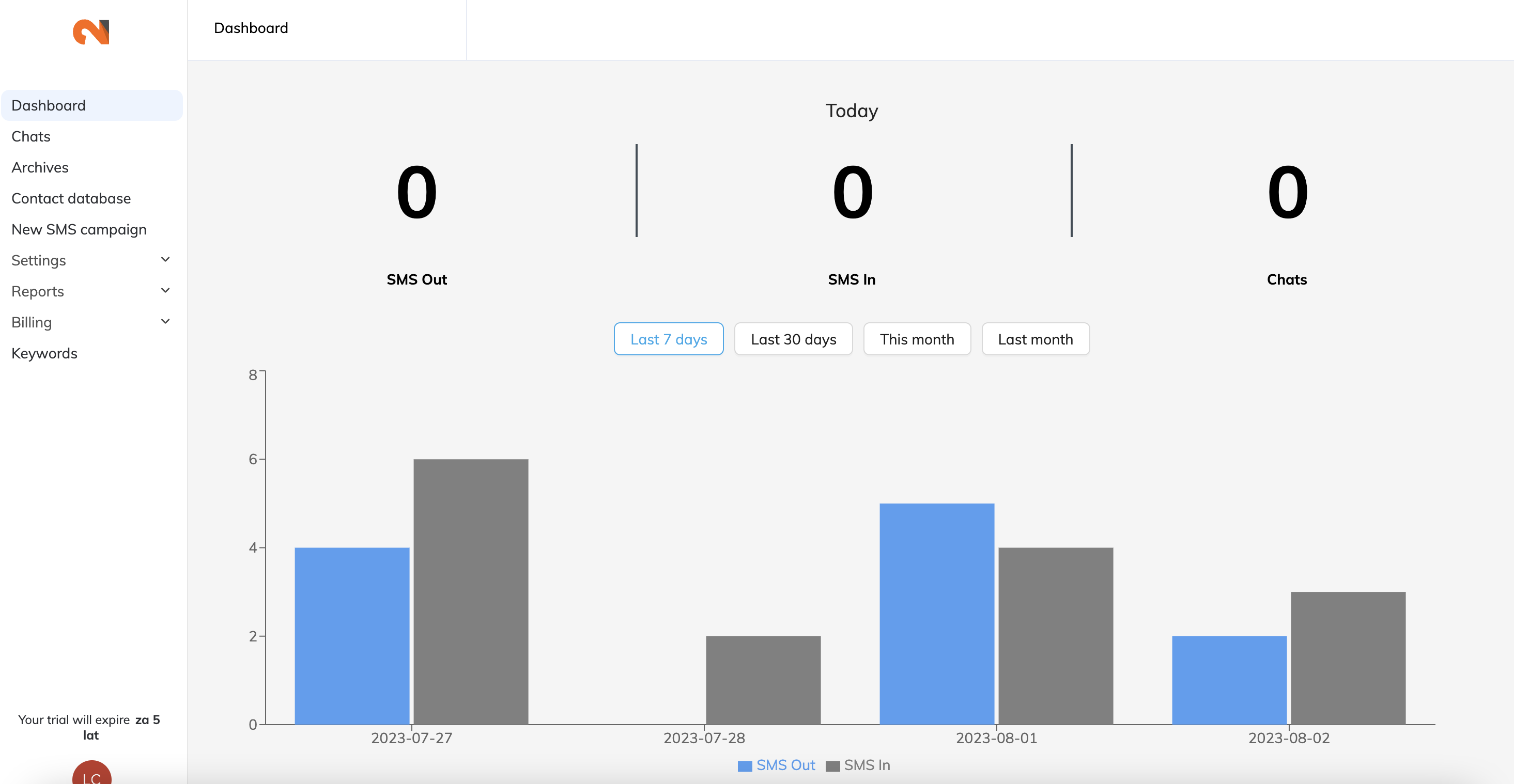Screen dimensions: 1514x784
Task: Expand the Settings menu chevron
Action: [x=165, y=260]
